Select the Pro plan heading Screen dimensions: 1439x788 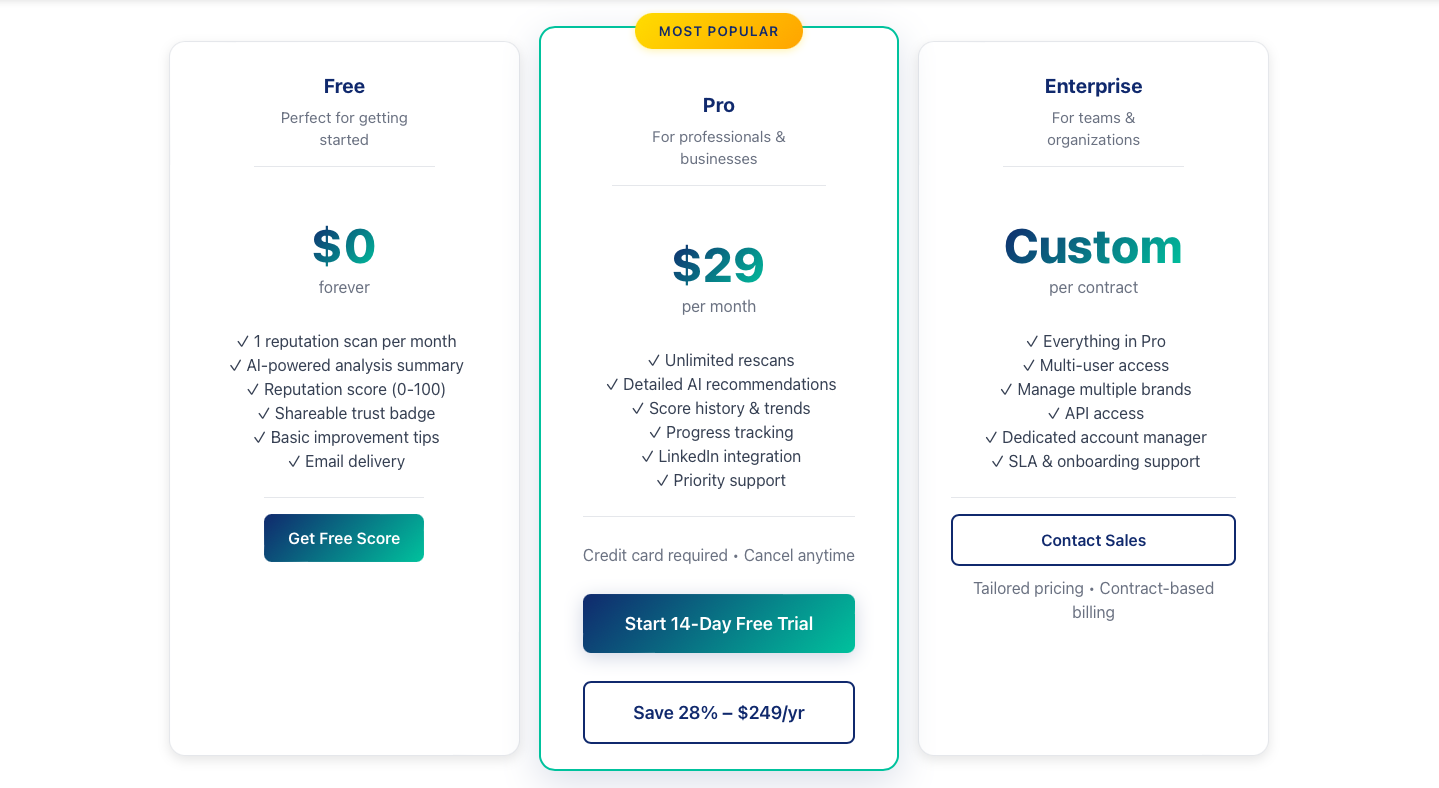718,105
